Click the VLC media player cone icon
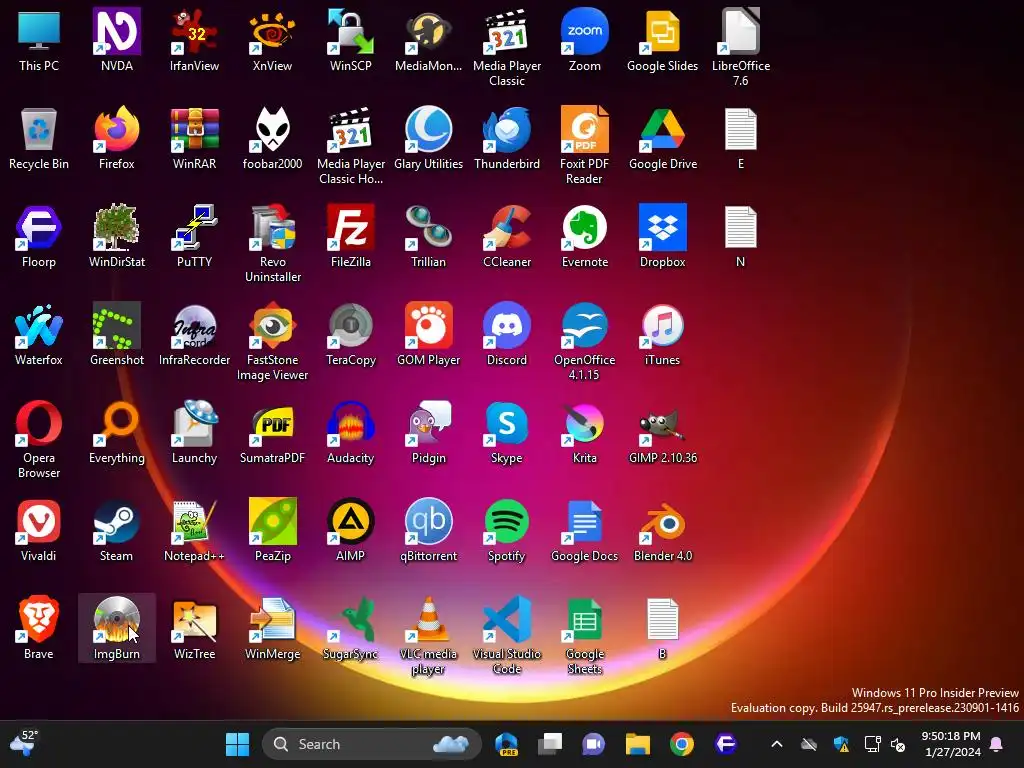Screen dimensions: 1024x768 point(428,619)
